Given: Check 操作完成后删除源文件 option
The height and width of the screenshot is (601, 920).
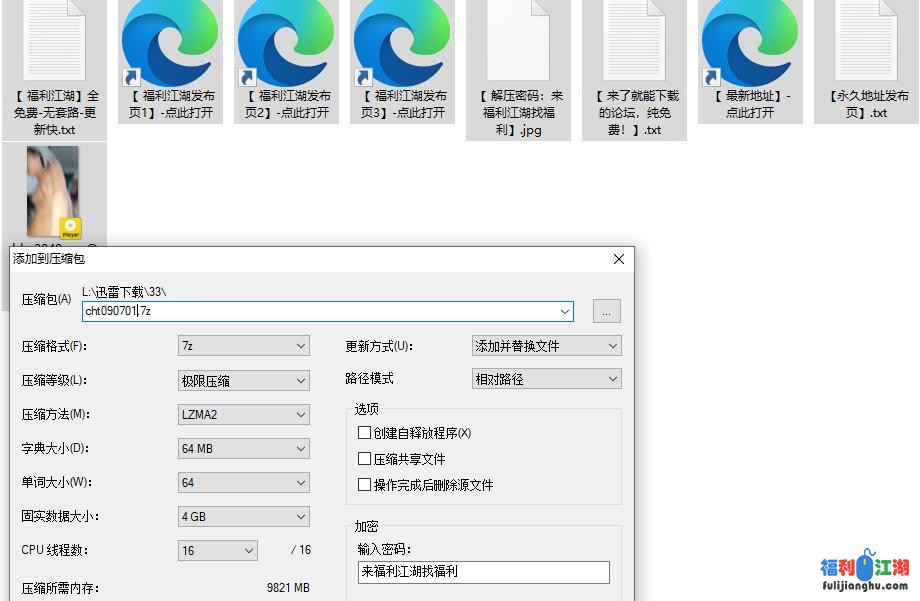Looking at the screenshot, I should point(365,485).
